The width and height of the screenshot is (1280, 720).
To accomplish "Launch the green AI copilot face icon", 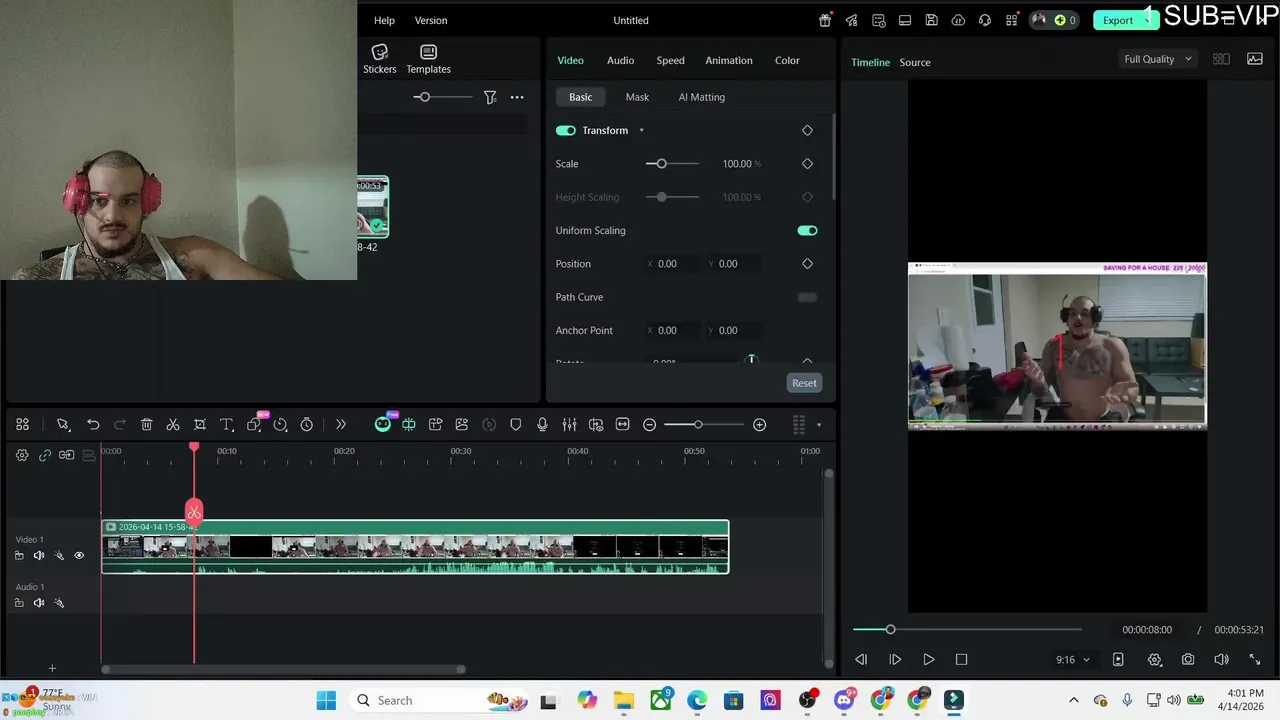I will click(383, 425).
